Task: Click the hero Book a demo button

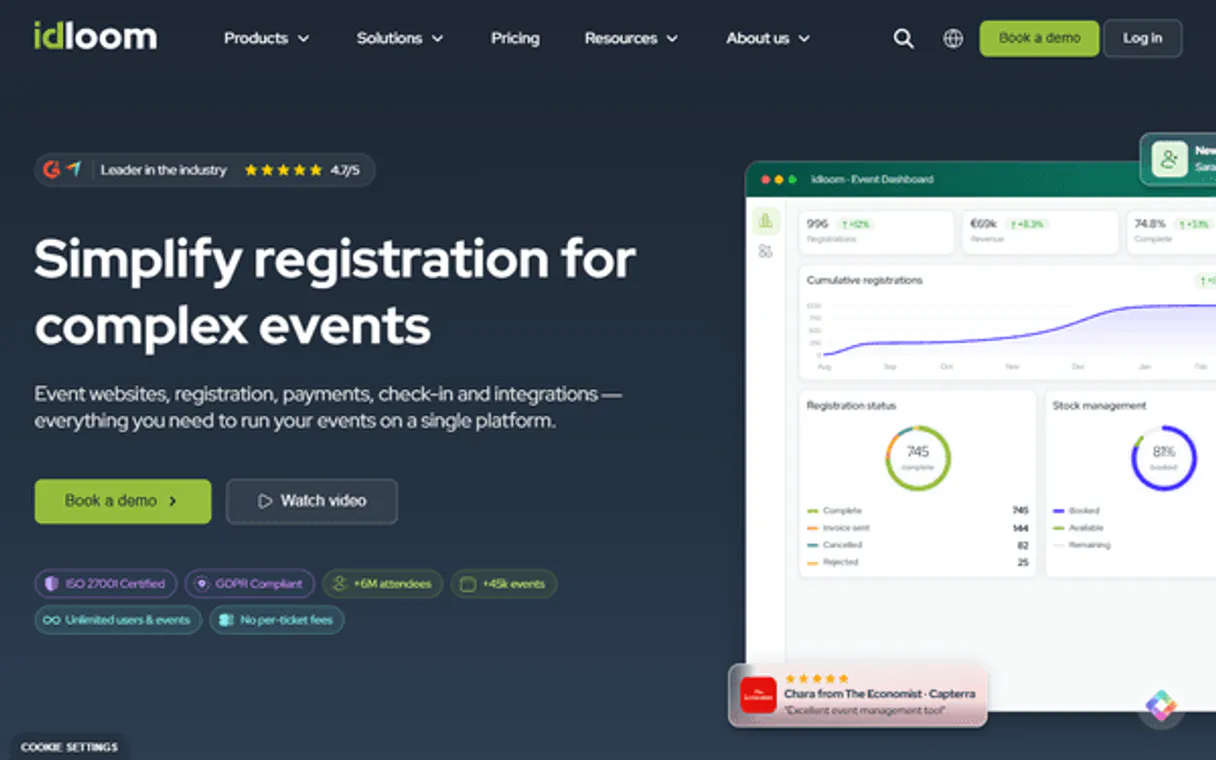Action: click(123, 501)
